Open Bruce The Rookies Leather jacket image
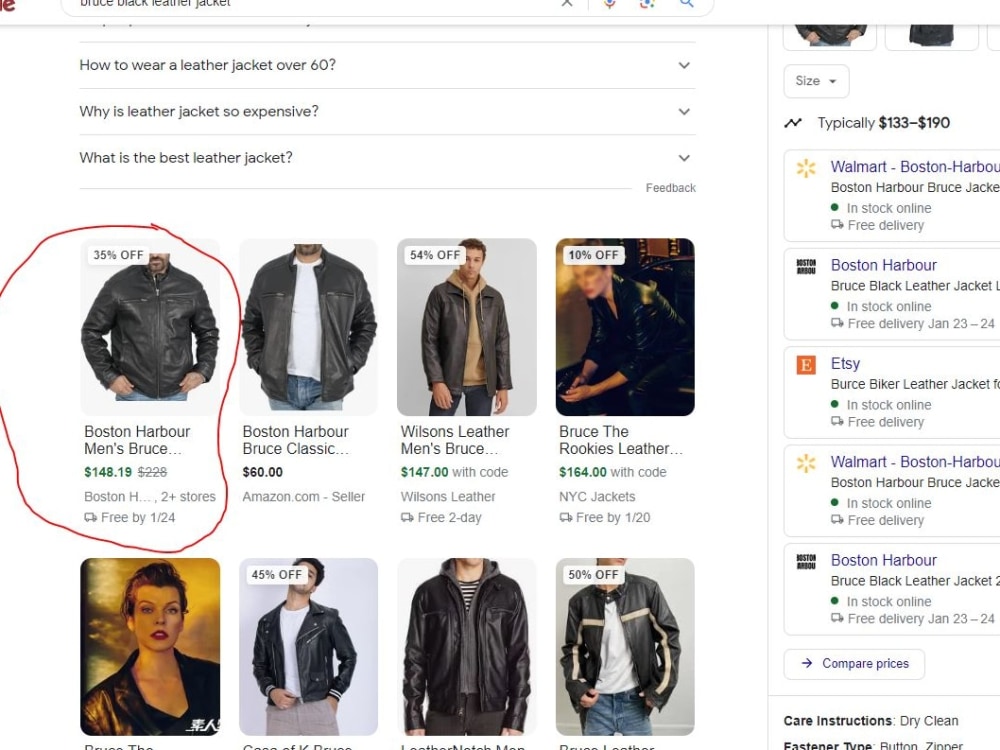Viewport: 1000px width, 750px height. click(x=625, y=327)
